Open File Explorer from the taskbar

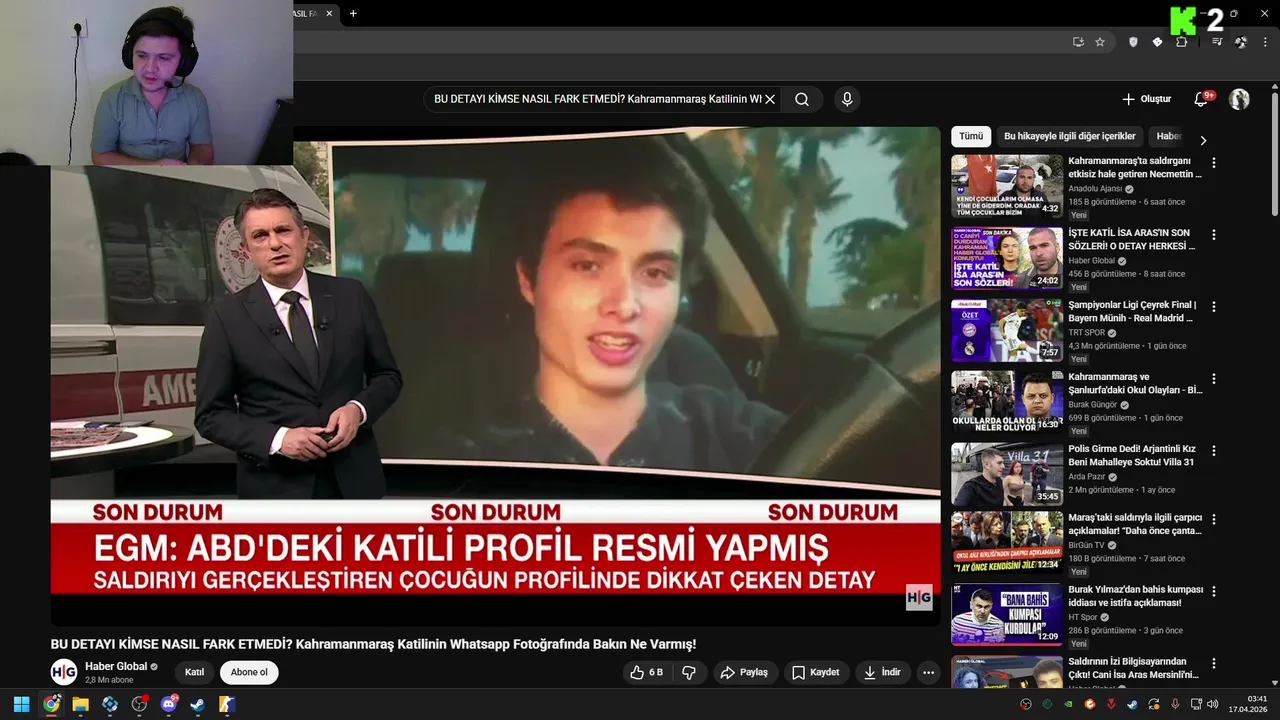click(80, 704)
